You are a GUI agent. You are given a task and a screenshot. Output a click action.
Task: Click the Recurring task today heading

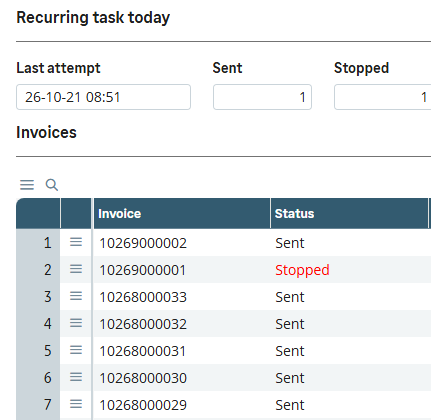tap(93, 18)
